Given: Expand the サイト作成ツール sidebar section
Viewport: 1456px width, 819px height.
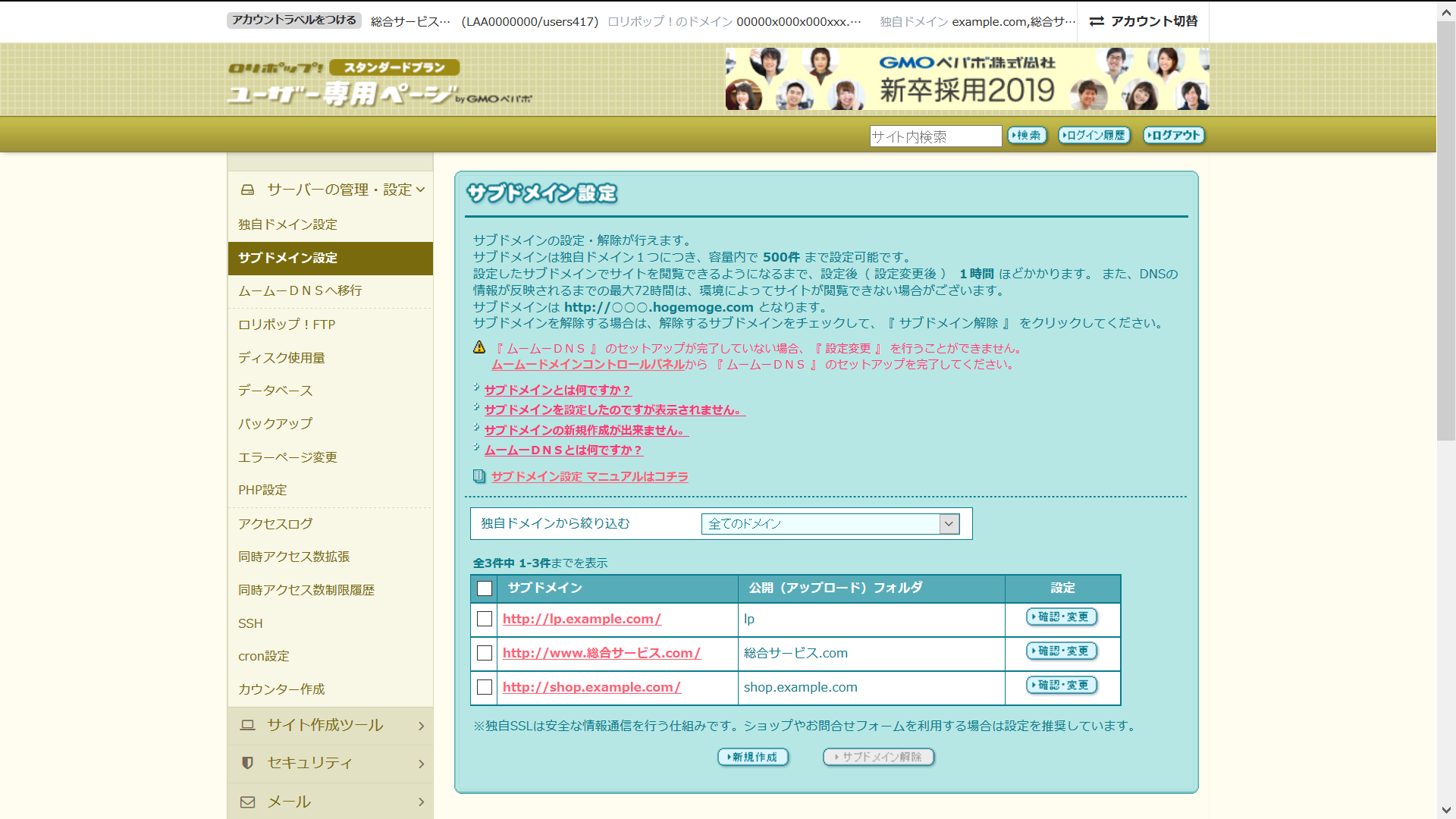Looking at the screenshot, I should [421, 726].
